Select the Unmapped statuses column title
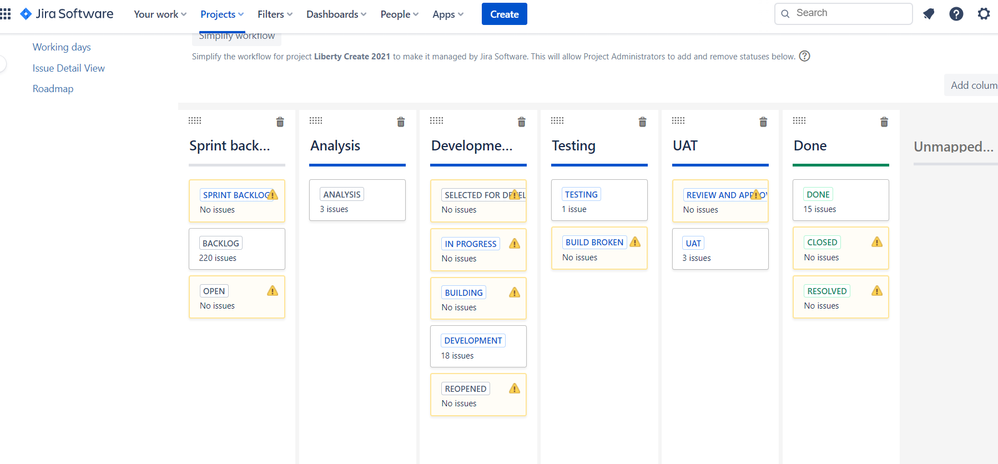The image size is (998, 464). [954, 147]
